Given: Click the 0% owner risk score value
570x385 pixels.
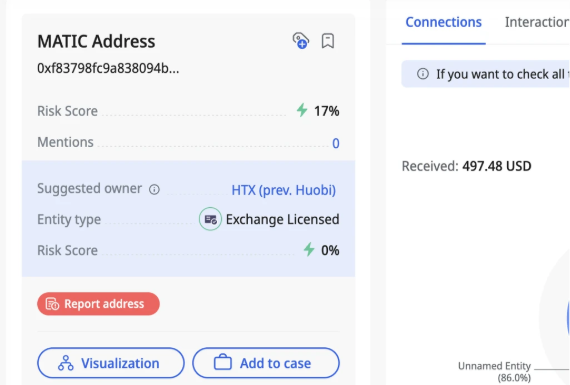Looking at the screenshot, I should pos(330,250).
